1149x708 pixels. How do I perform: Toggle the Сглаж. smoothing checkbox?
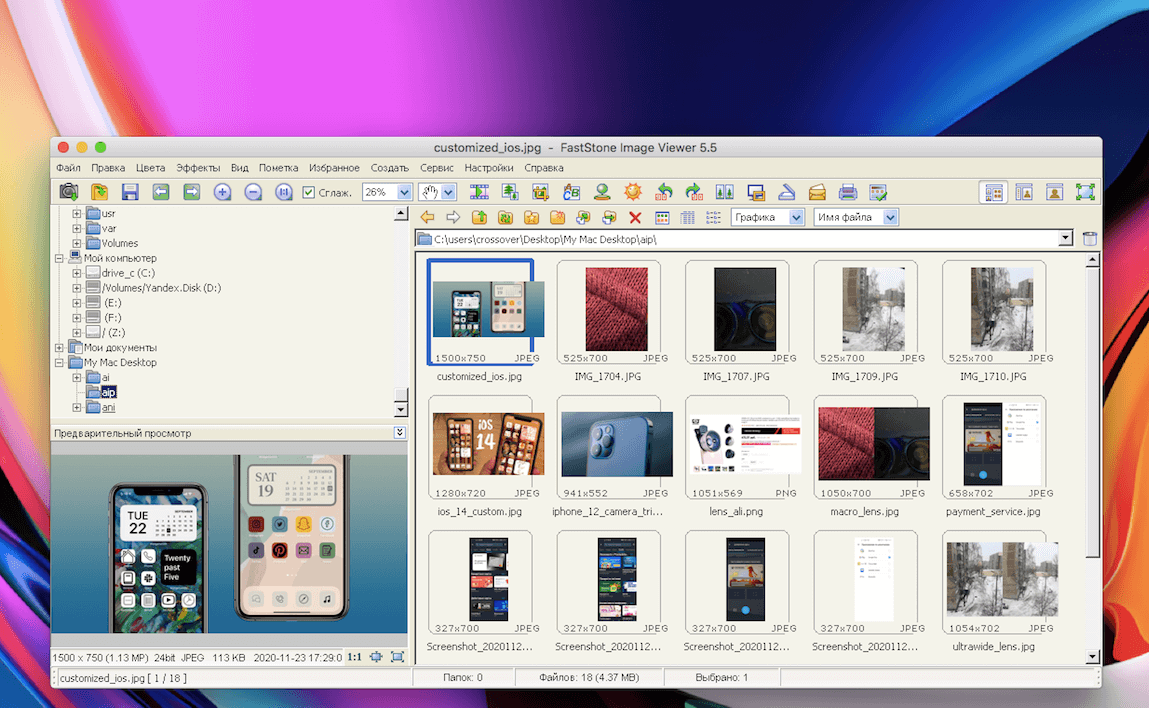point(309,193)
